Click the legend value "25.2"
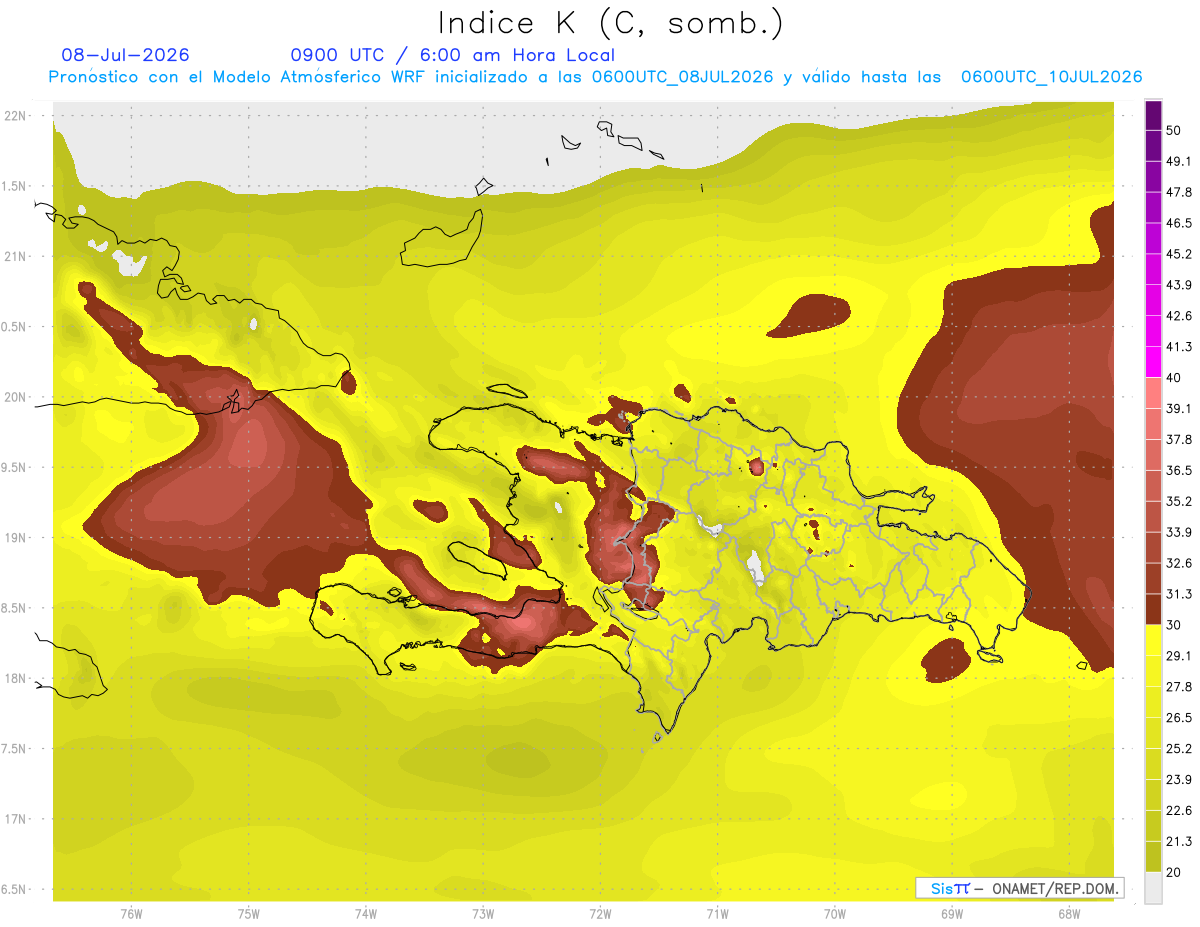 tap(1179, 748)
